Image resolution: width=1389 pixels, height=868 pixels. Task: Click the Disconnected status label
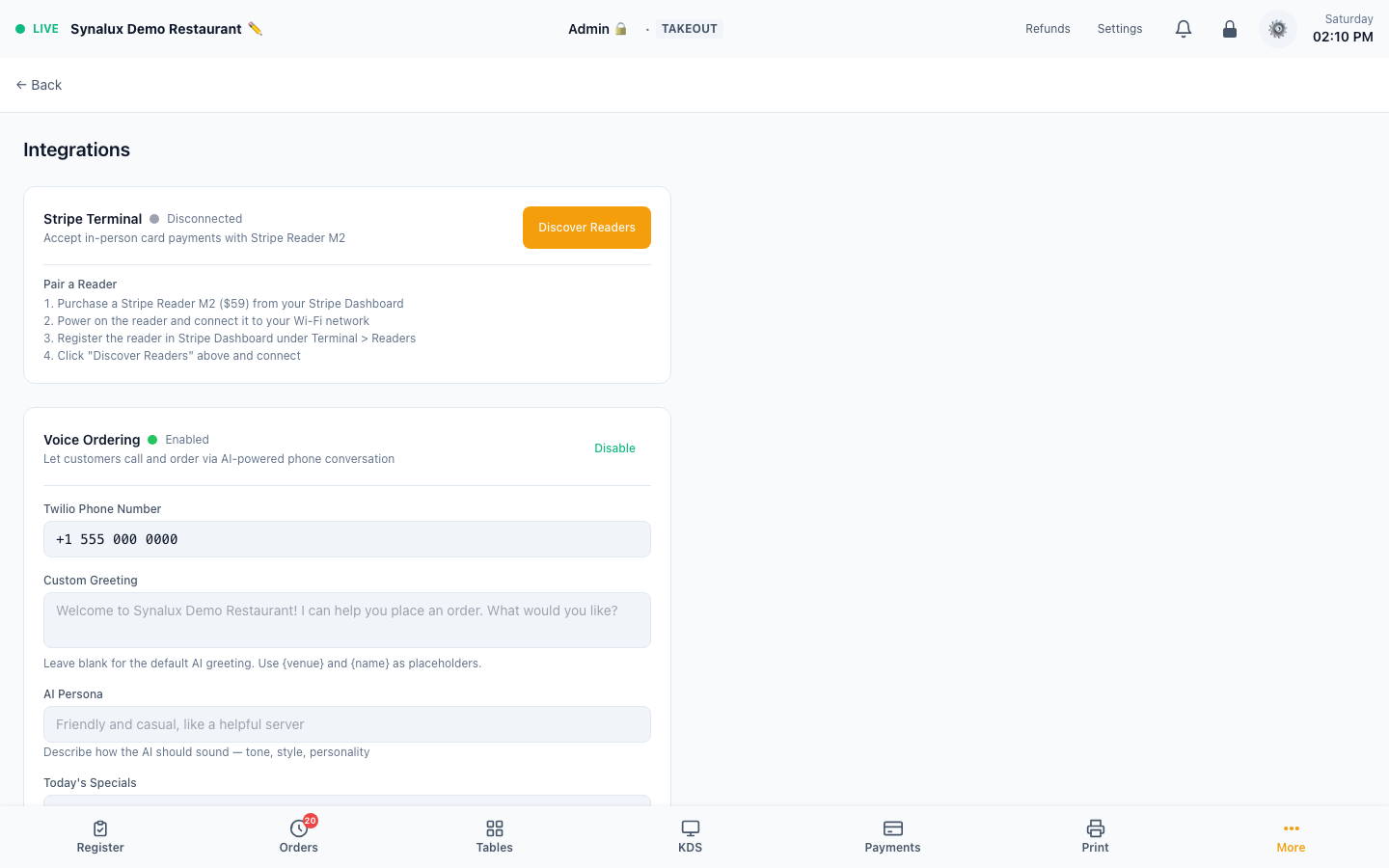204,219
